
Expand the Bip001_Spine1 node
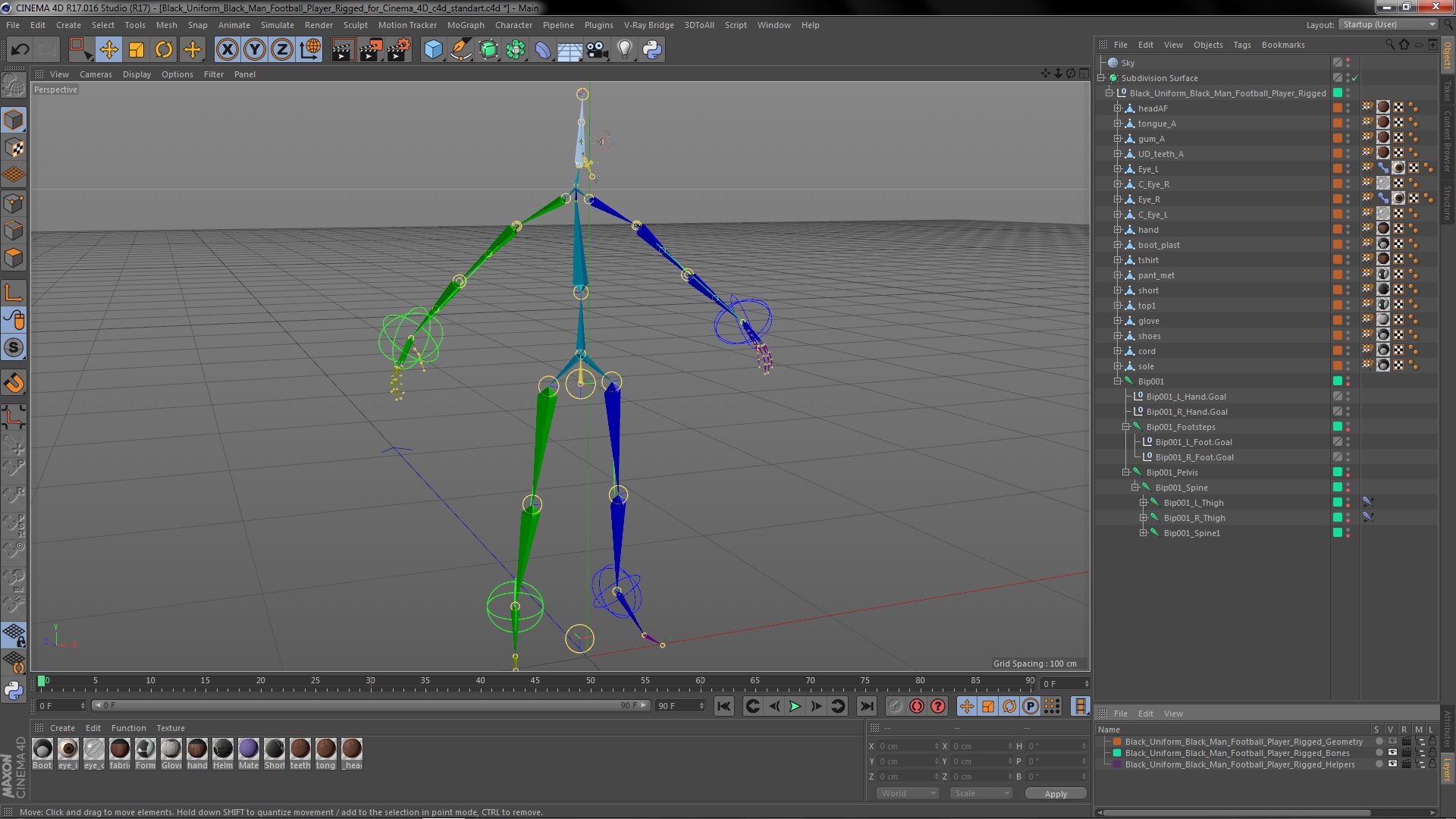click(x=1144, y=533)
